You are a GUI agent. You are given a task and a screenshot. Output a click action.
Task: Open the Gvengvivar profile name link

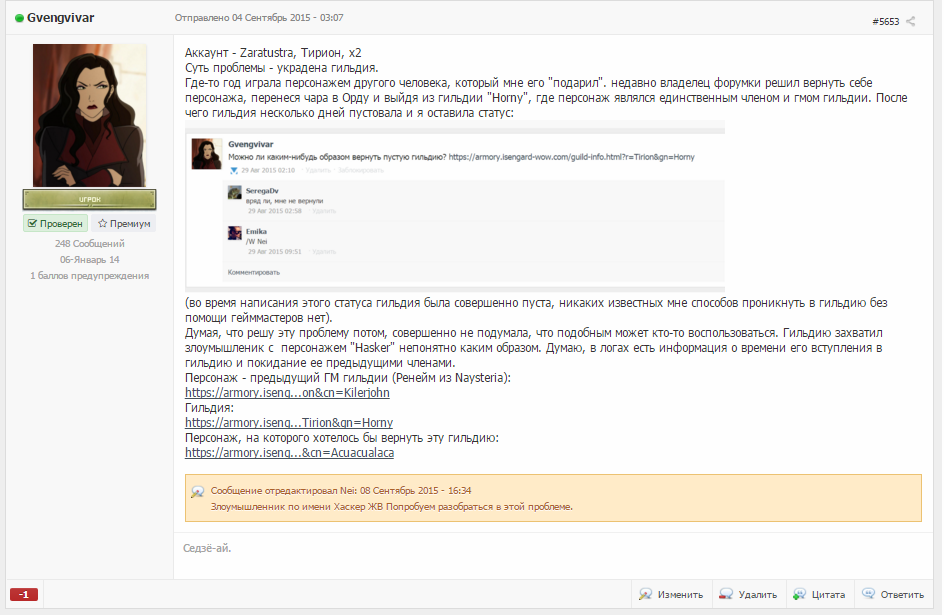pos(60,18)
